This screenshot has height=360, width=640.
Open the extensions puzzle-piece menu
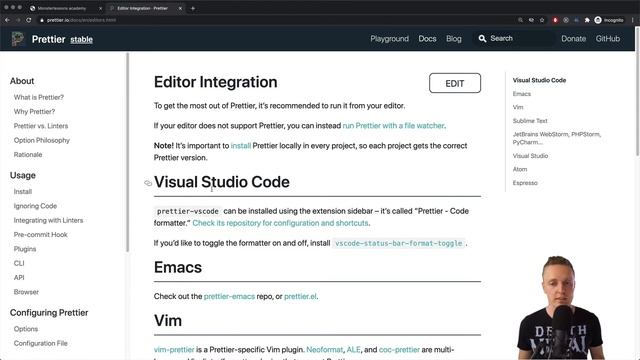pyautogui.click(x=587, y=20)
